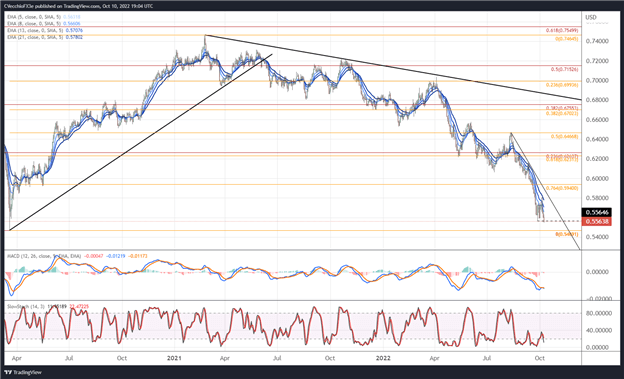
Task: Select the EMA 13 indicator legend
Action: (45, 31)
